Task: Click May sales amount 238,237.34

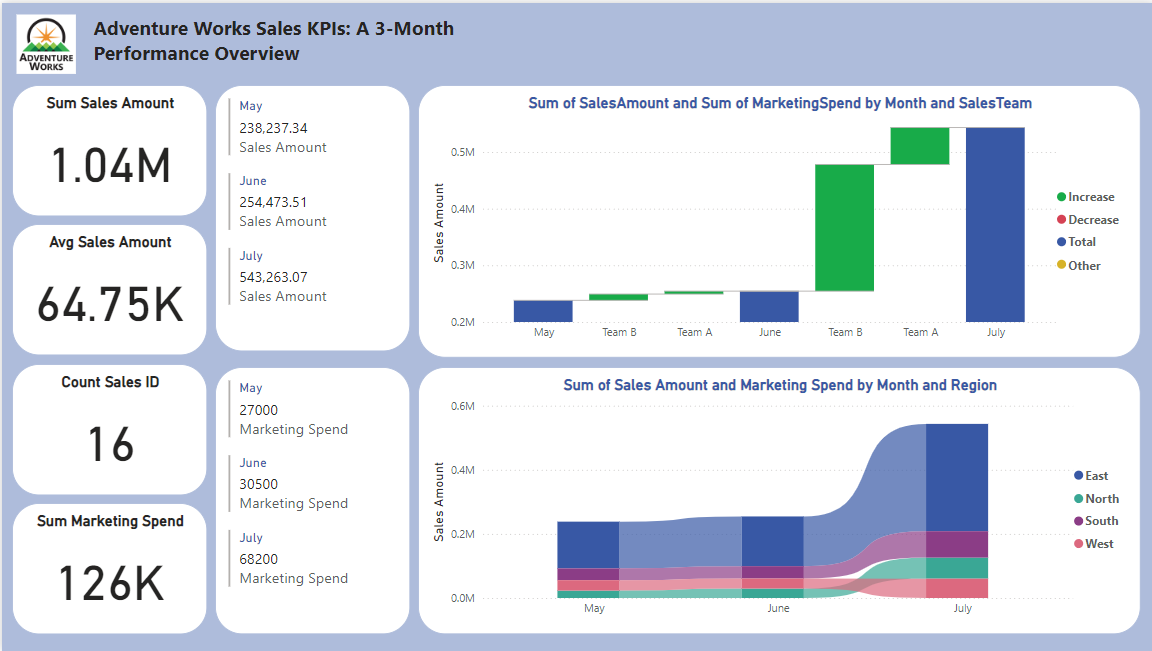Action: [x=273, y=128]
